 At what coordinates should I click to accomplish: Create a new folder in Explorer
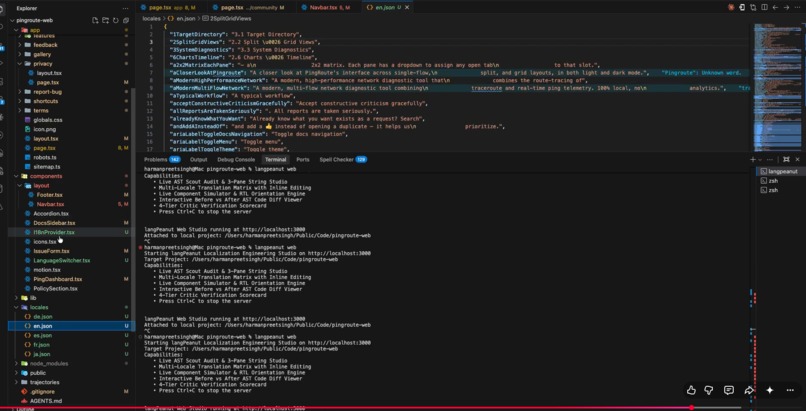click(105, 21)
